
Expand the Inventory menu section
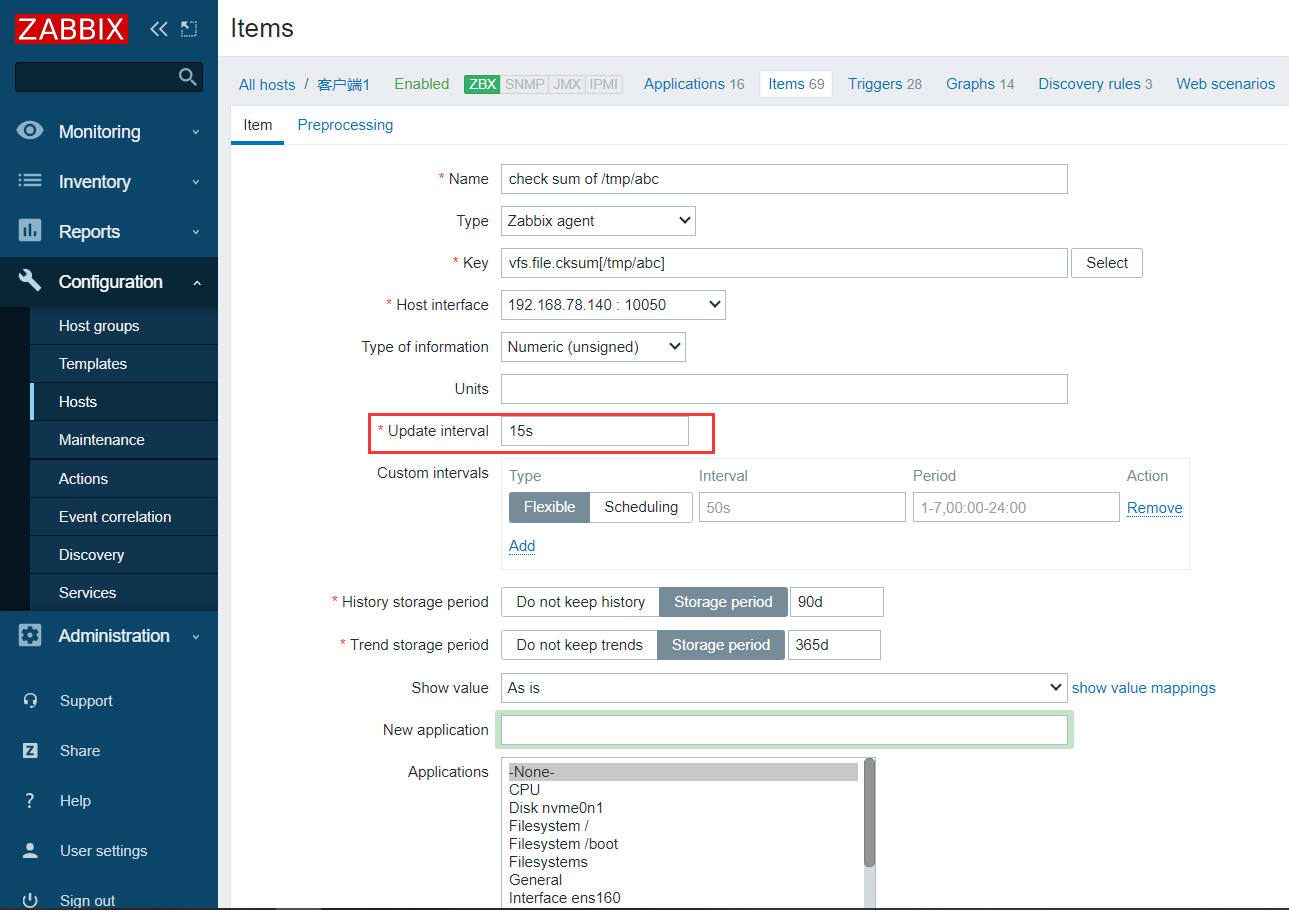tap(108, 182)
